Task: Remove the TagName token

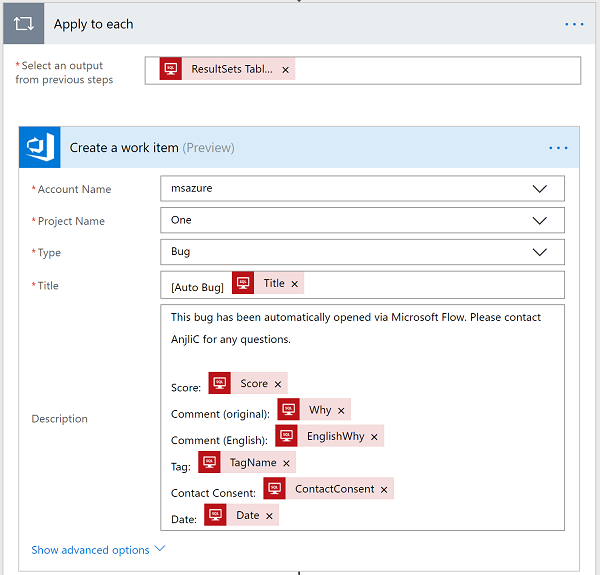Action: [286, 463]
